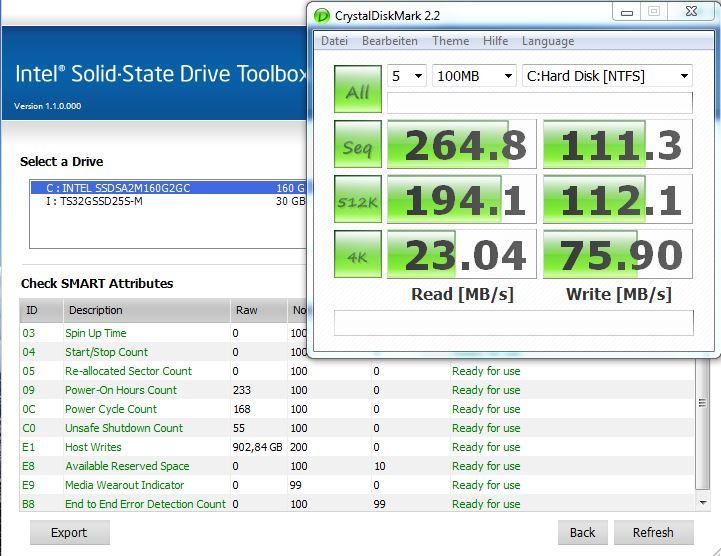
Task: Click the comment field under Read/Write labels
Action: (x=514, y=323)
